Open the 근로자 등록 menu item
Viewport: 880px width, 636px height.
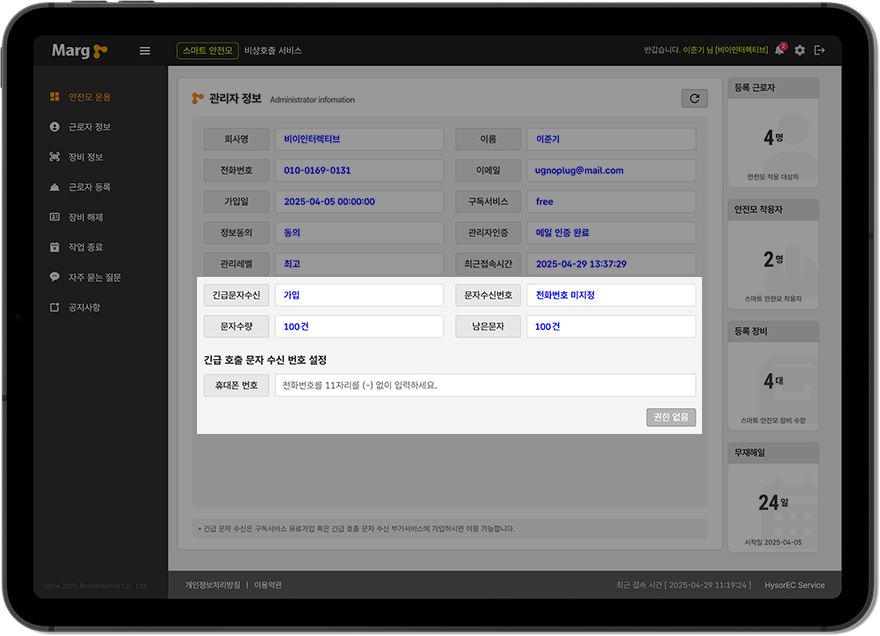pyautogui.click(x=90, y=187)
